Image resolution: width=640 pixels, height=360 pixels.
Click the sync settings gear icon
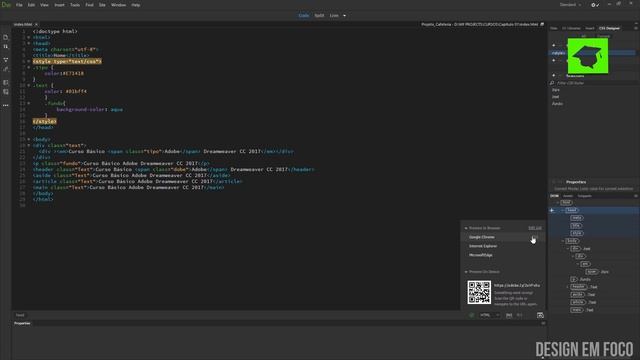pos(594,5)
